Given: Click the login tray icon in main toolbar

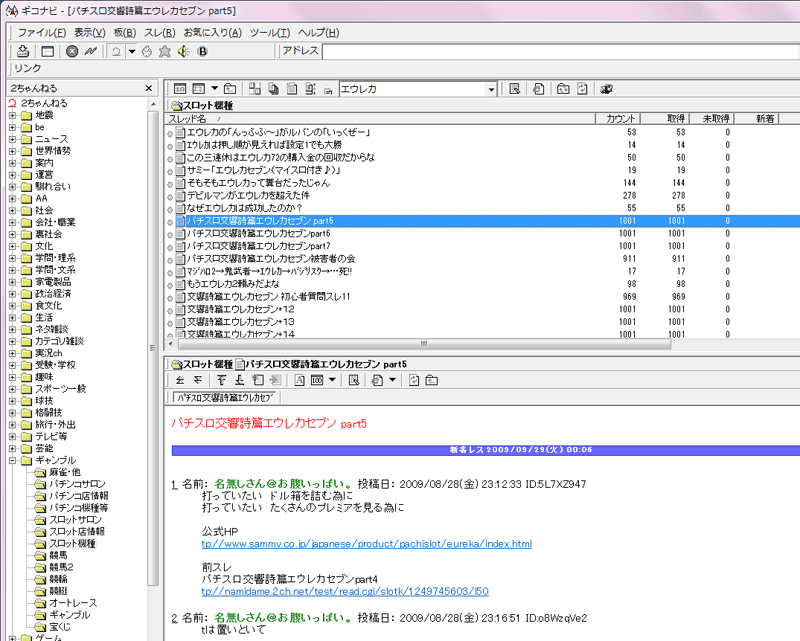Looking at the screenshot, I should tap(22, 51).
